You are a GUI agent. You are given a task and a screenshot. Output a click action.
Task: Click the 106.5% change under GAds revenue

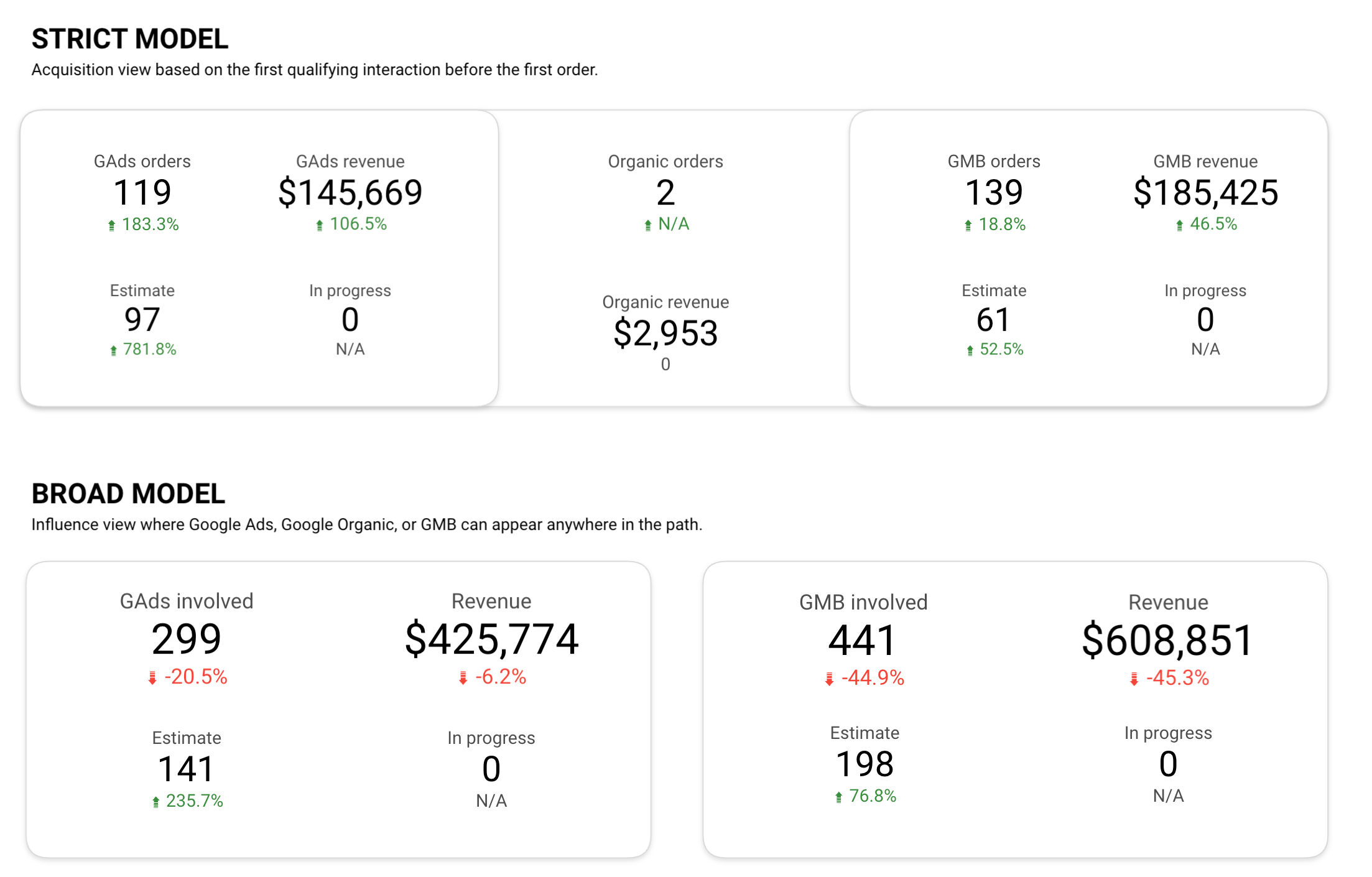(x=358, y=224)
